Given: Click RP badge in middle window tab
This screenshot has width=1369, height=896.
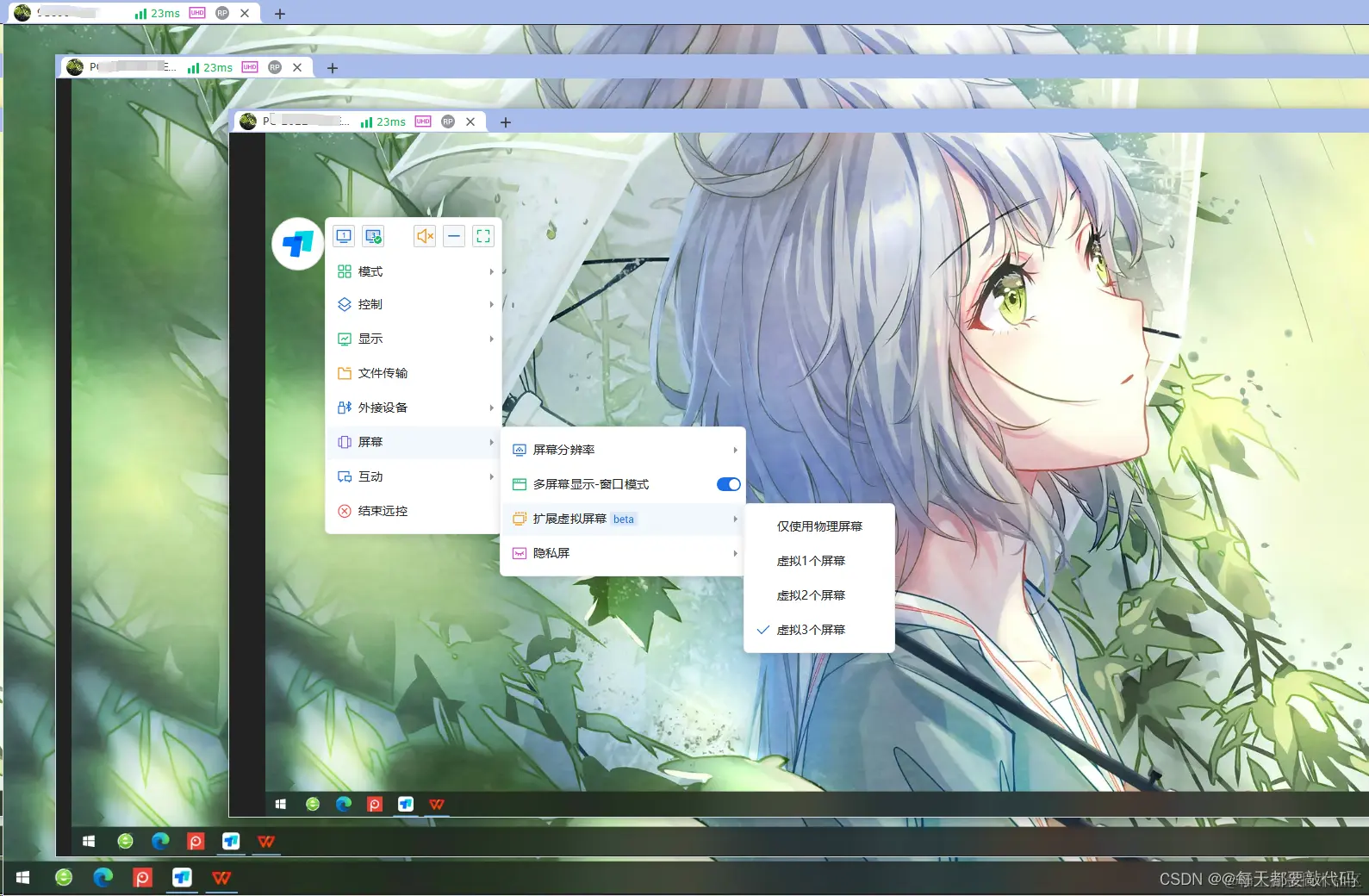Looking at the screenshot, I should 275,67.
